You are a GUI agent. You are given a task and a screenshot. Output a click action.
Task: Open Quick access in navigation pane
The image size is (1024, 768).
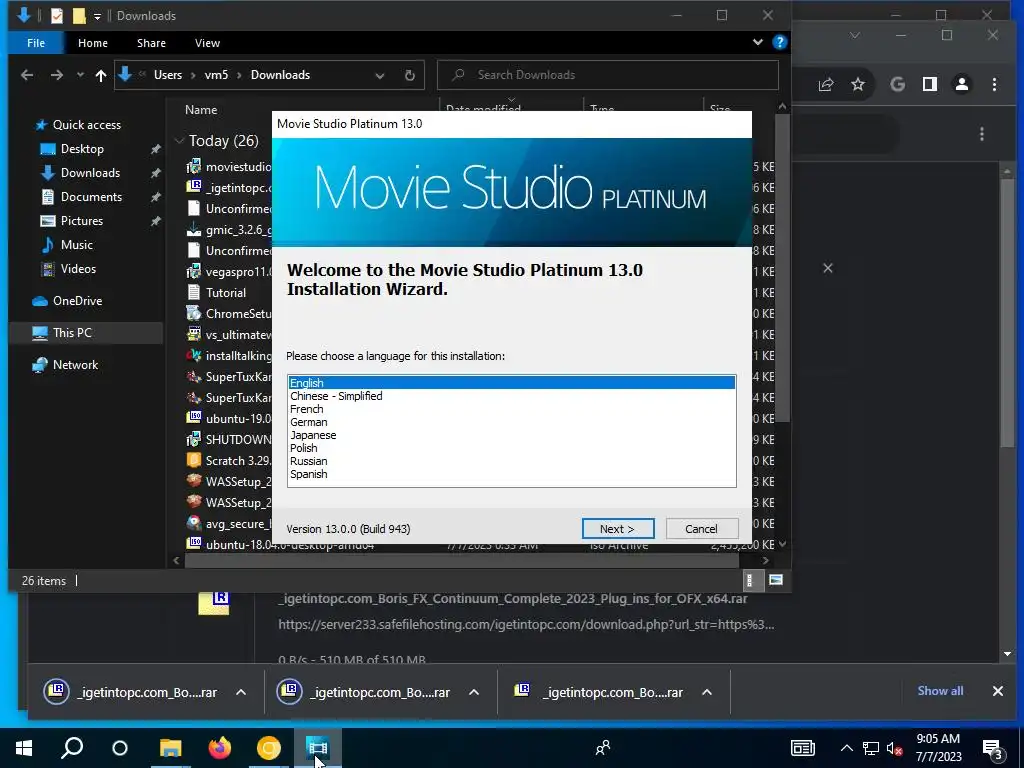click(86, 125)
